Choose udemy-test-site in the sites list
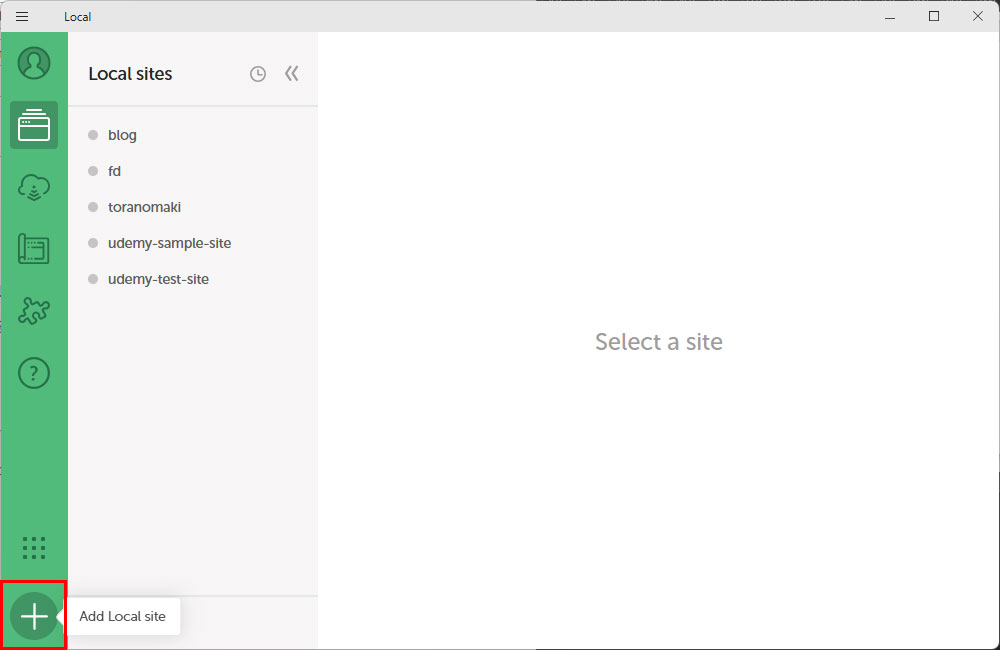1000x650 pixels. (x=158, y=279)
